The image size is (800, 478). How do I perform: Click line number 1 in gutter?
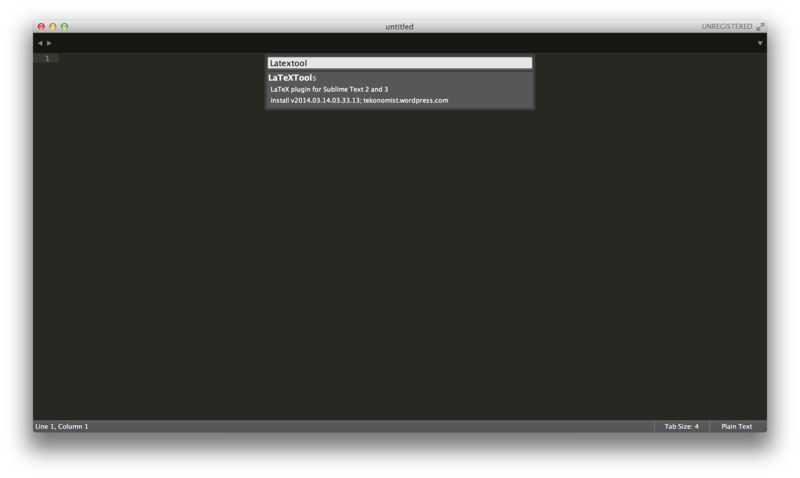[47, 59]
